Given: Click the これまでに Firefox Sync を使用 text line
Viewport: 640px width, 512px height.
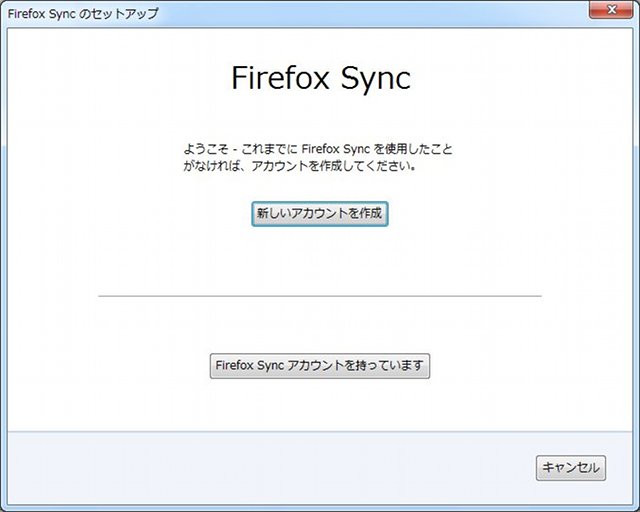Looking at the screenshot, I should pos(318,149).
